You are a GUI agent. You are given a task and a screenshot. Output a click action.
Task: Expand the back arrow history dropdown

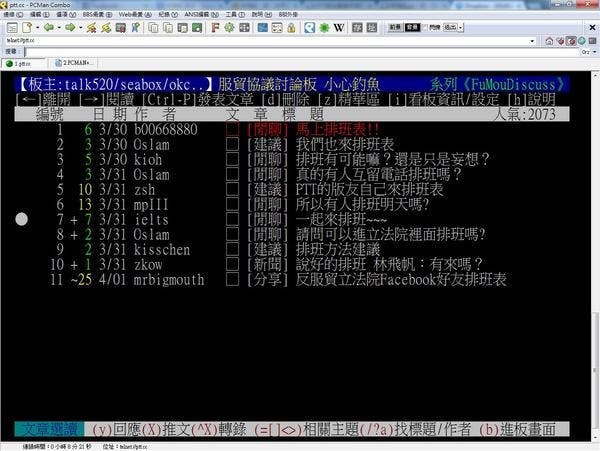click(59, 28)
